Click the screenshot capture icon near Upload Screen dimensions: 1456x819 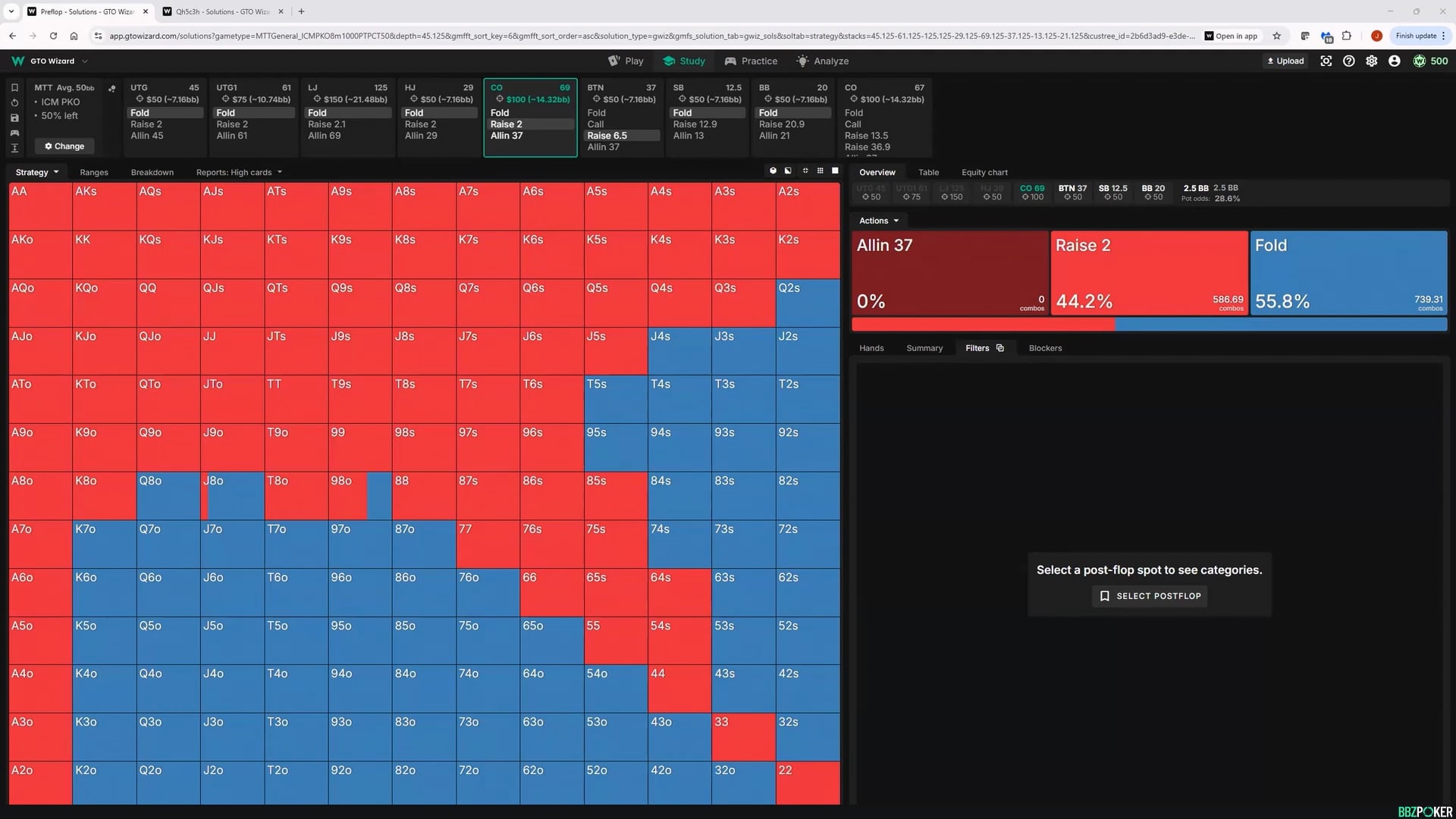[1326, 61]
